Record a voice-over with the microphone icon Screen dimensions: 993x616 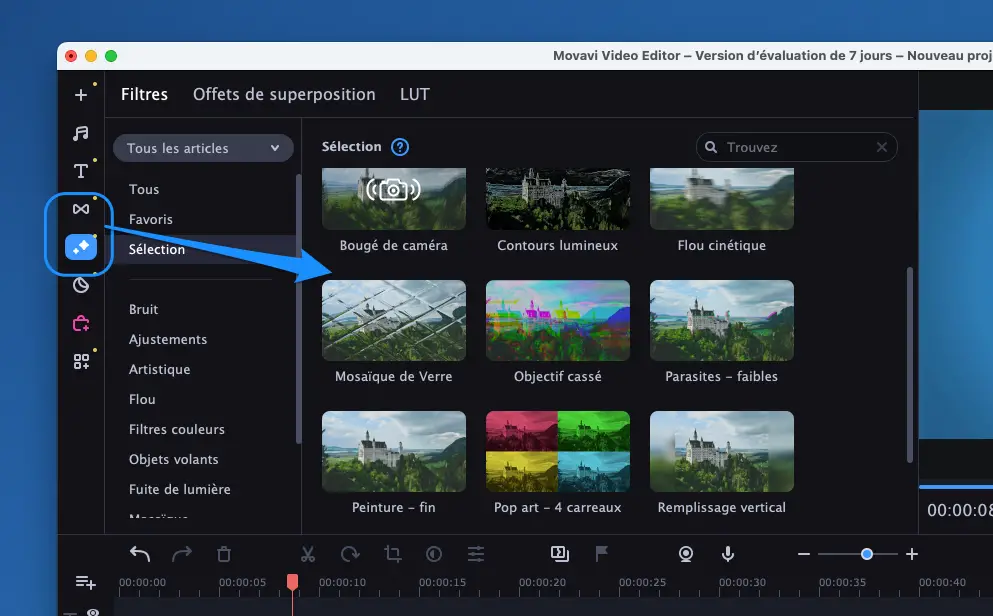click(x=728, y=554)
